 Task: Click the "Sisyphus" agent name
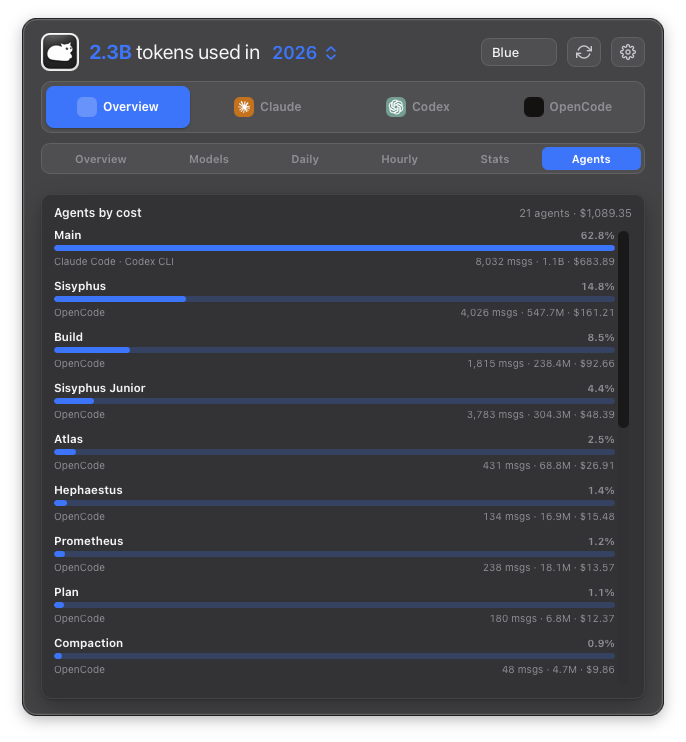[x=80, y=286]
